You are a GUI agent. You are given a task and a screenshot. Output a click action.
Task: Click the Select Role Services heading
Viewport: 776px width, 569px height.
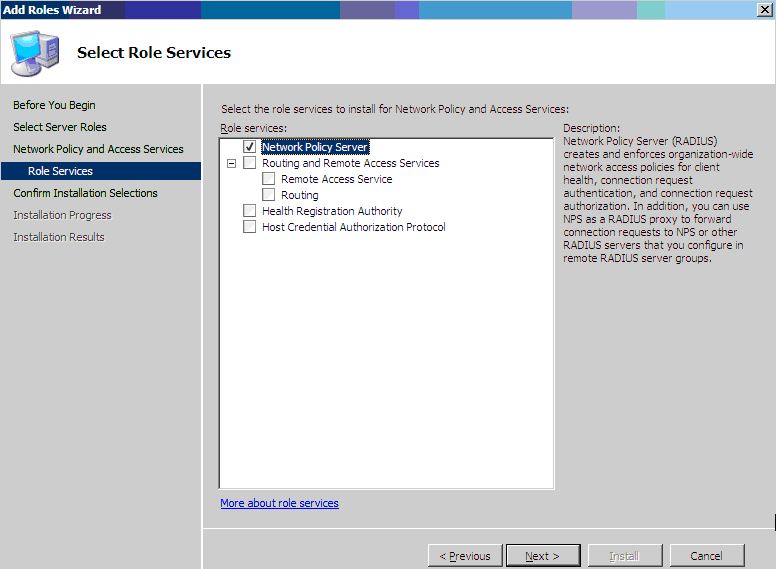(x=154, y=52)
